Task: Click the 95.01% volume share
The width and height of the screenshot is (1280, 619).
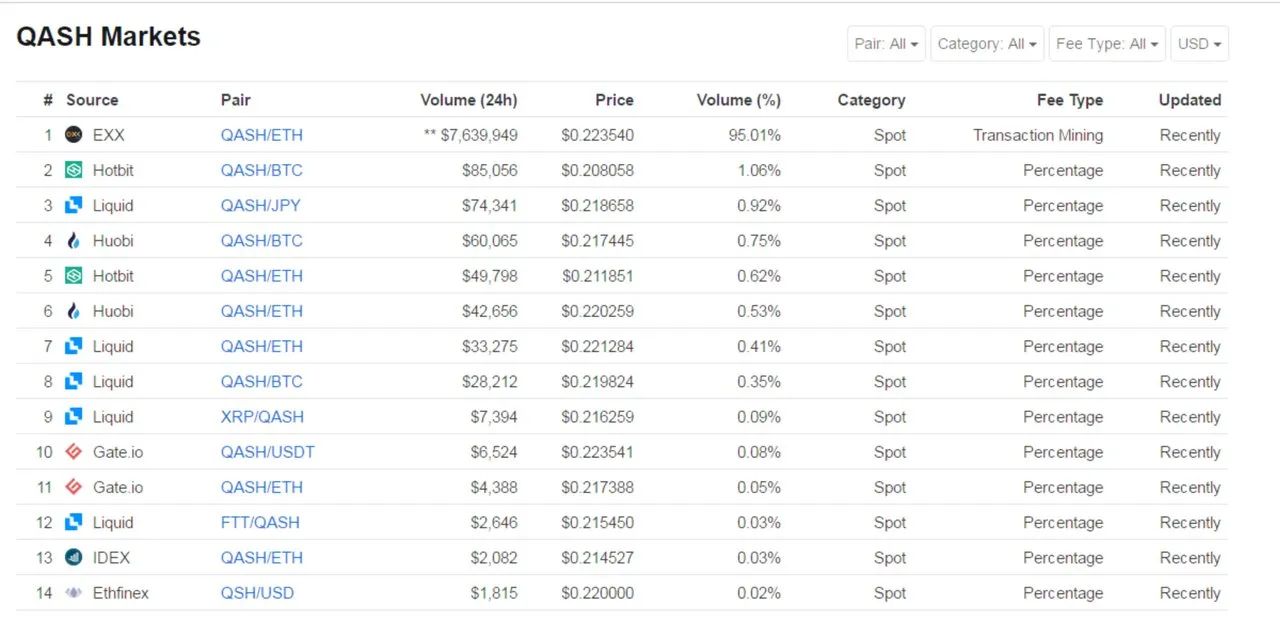Action: (x=755, y=135)
